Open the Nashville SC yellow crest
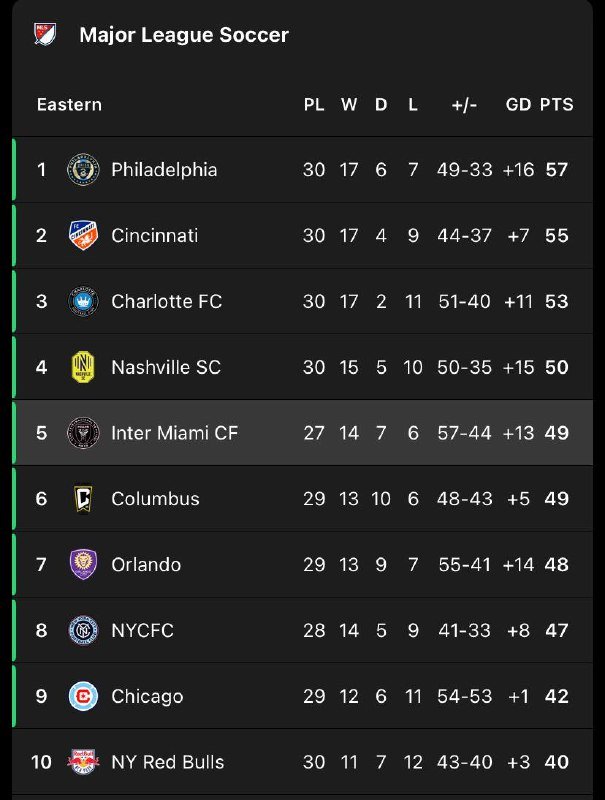This screenshot has width=605, height=800. [82, 367]
